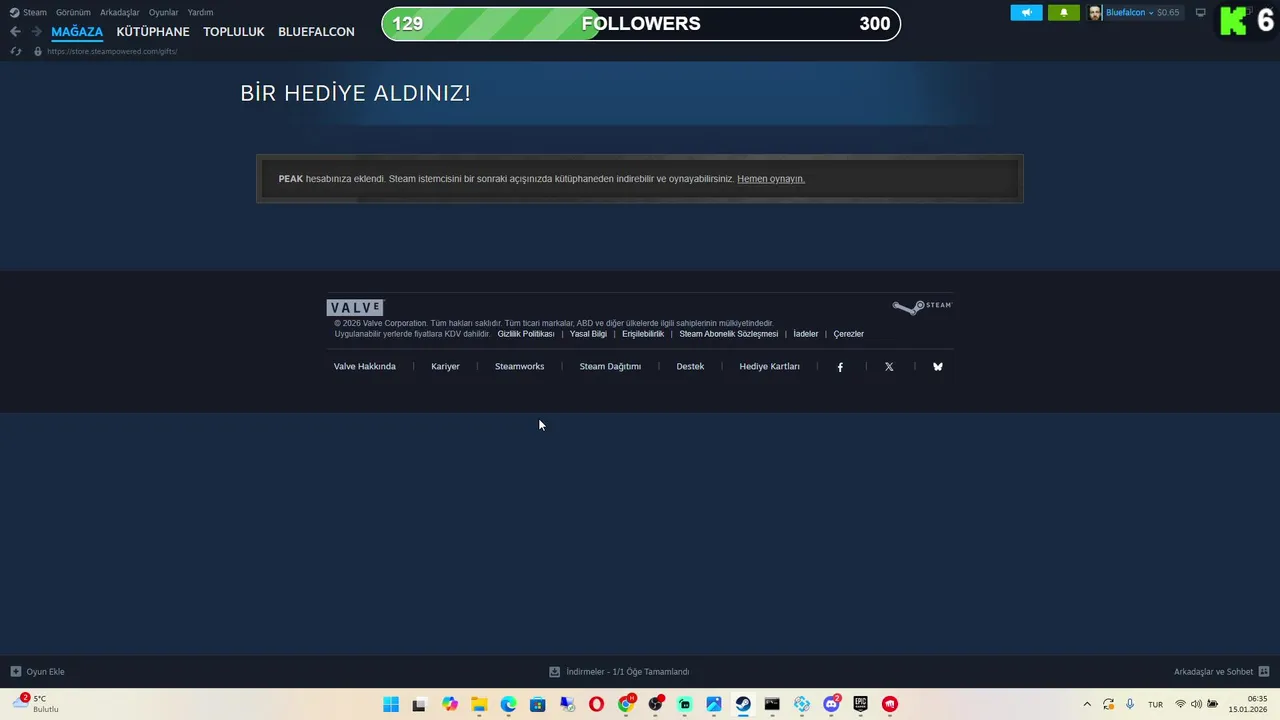Open Destek footer link
The image size is (1280, 720).
(x=690, y=367)
